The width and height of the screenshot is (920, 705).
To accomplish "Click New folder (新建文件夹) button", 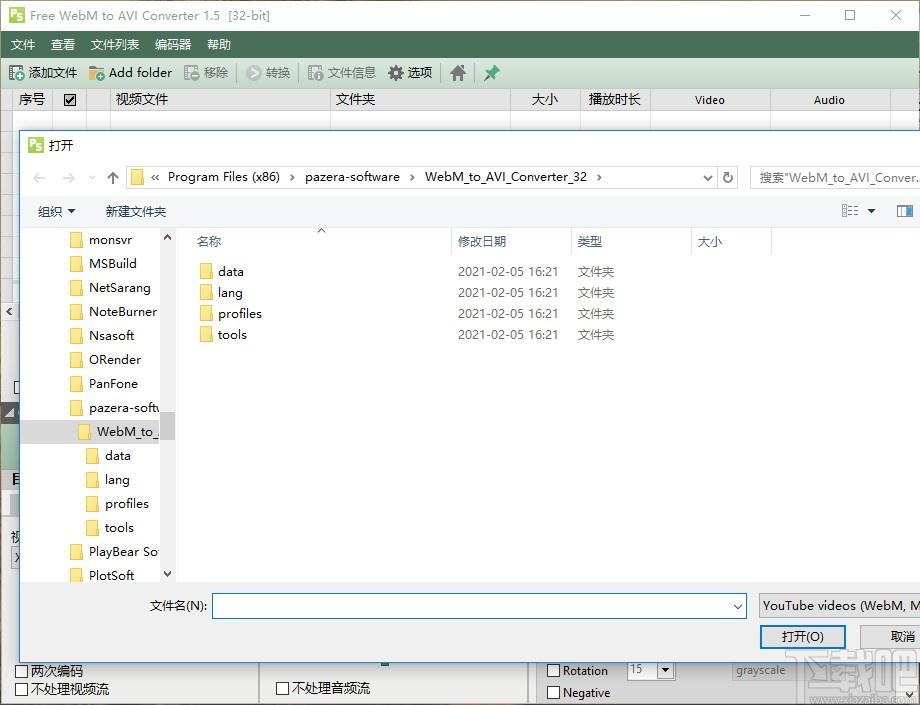I will pos(136,211).
